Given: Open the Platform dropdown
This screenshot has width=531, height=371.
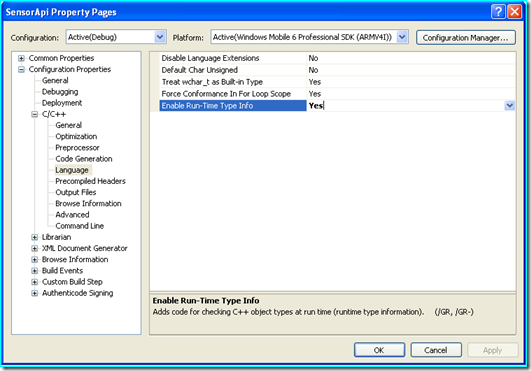Looking at the screenshot, I should click(x=402, y=37).
